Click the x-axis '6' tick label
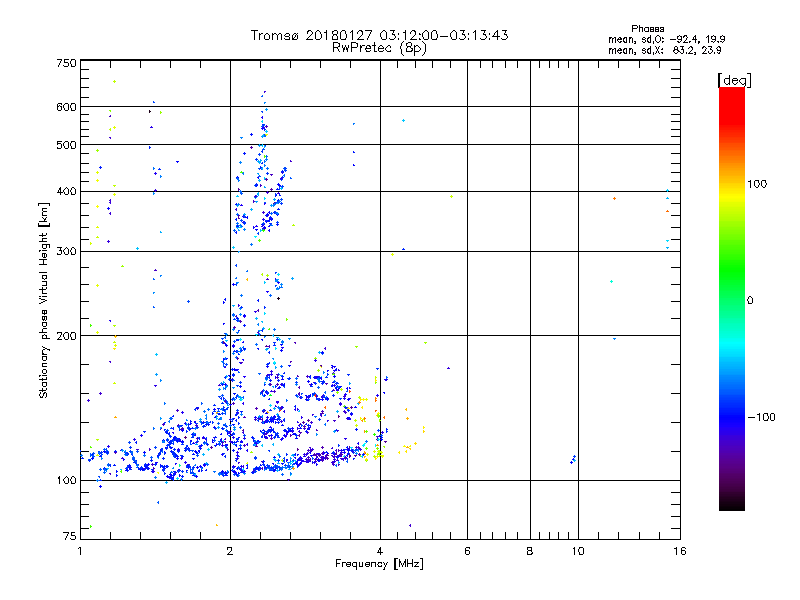The image size is (800, 600). (x=467, y=551)
